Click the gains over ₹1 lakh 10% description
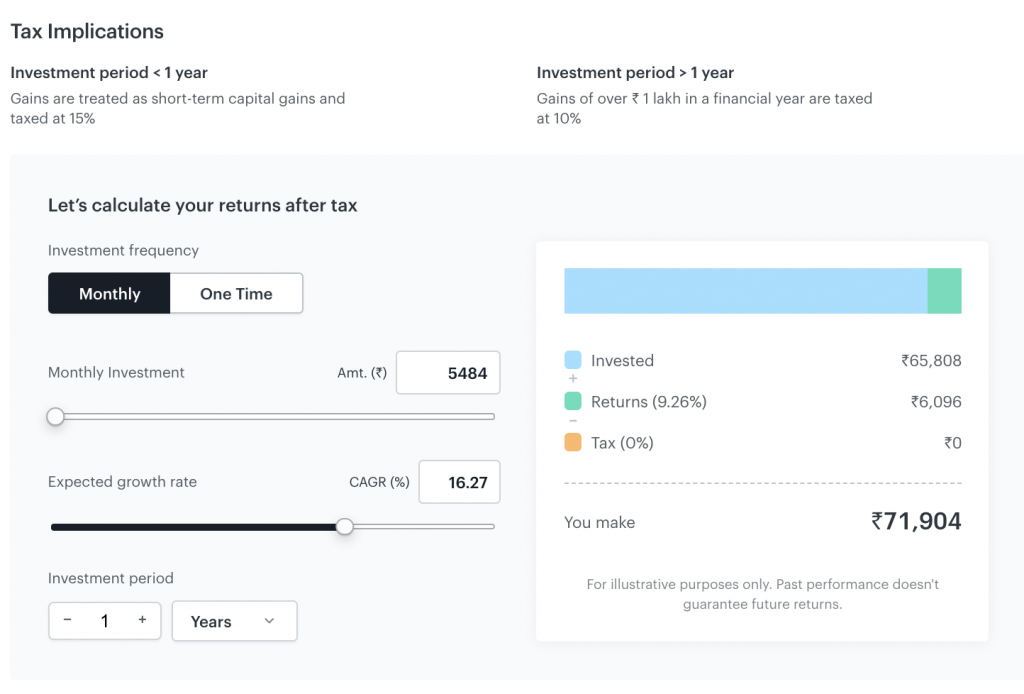 pyautogui.click(x=705, y=108)
